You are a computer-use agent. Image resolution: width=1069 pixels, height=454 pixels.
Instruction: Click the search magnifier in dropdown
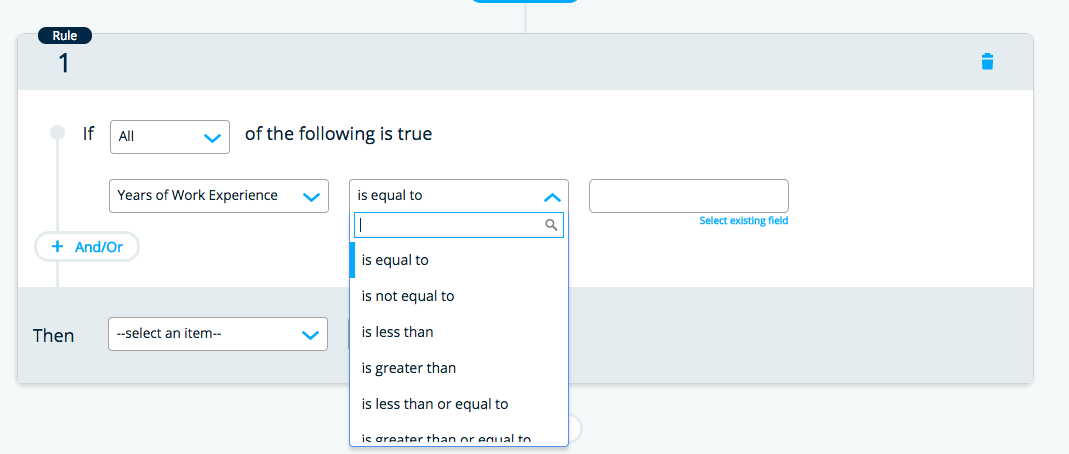click(551, 226)
